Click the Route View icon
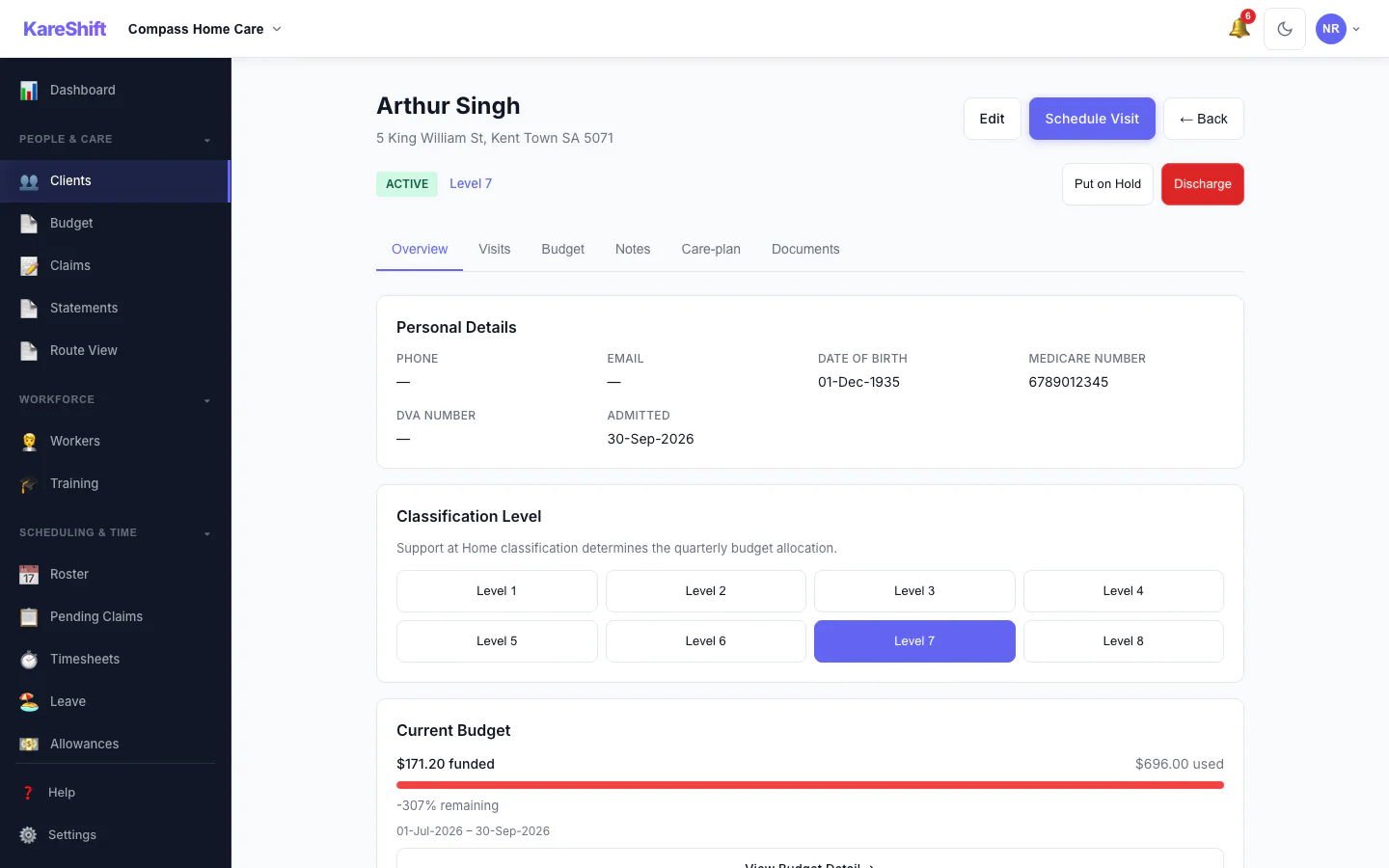Viewport: 1389px width, 868px height. [29, 351]
